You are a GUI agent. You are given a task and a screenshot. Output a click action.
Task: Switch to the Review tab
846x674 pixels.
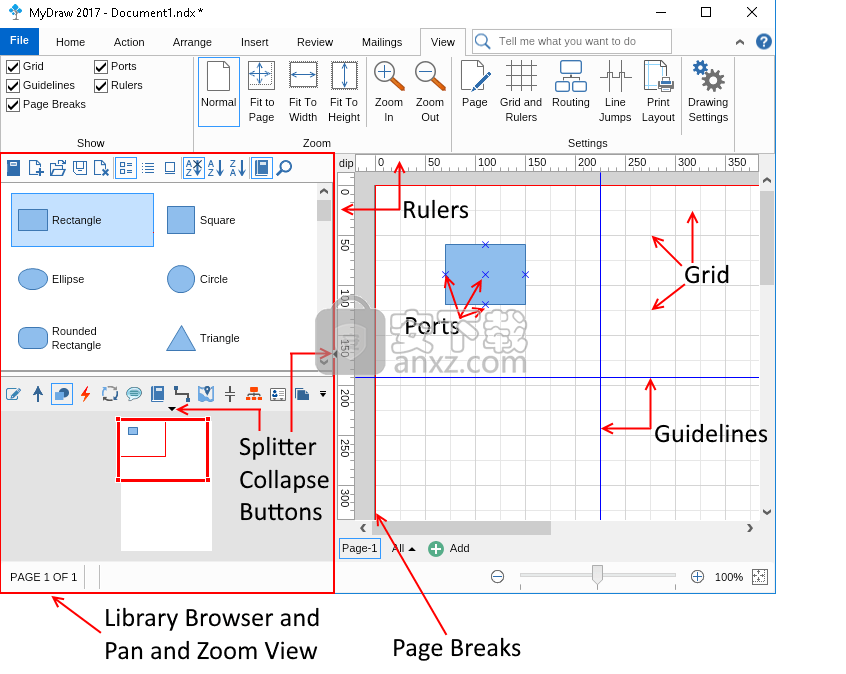[x=315, y=42]
